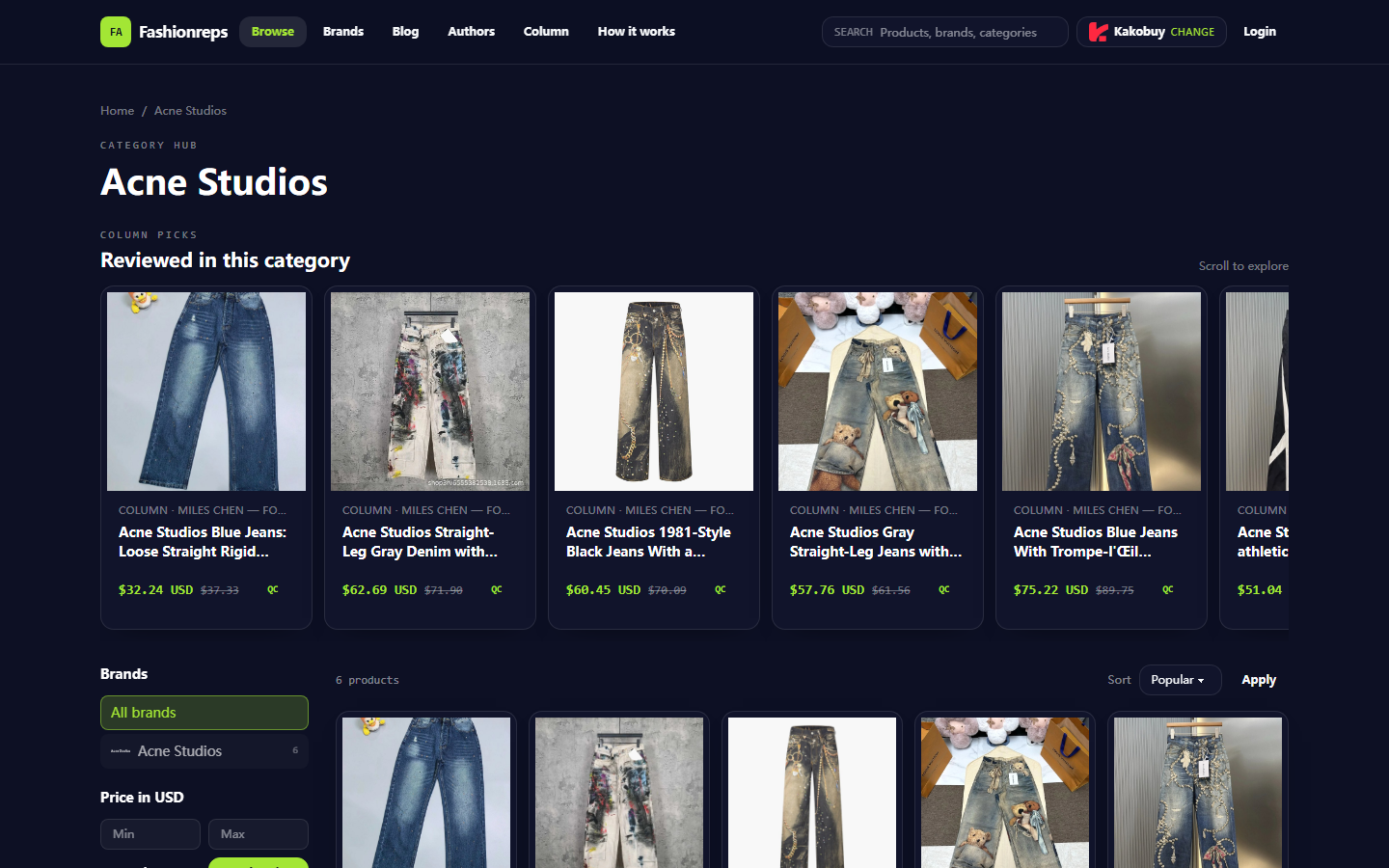The image size is (1389, 868).
Task: Open the Column navigation item
Action: click(x=546, y=32)
